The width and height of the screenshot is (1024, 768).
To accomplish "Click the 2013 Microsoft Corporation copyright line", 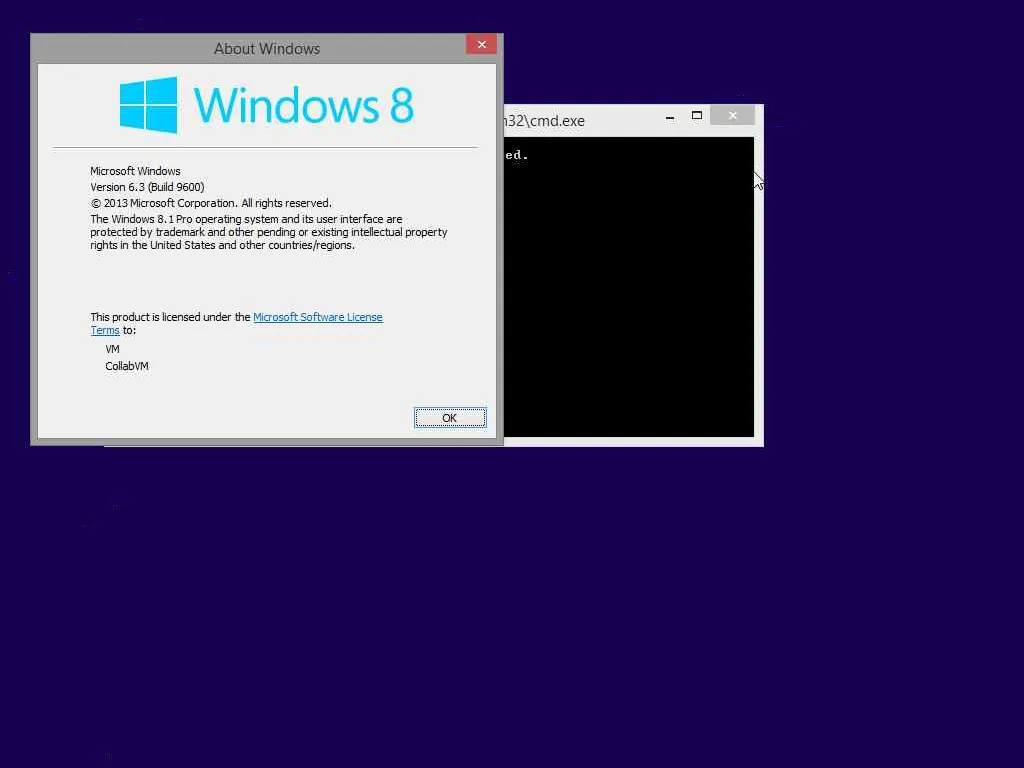I will tap(211, 203).
